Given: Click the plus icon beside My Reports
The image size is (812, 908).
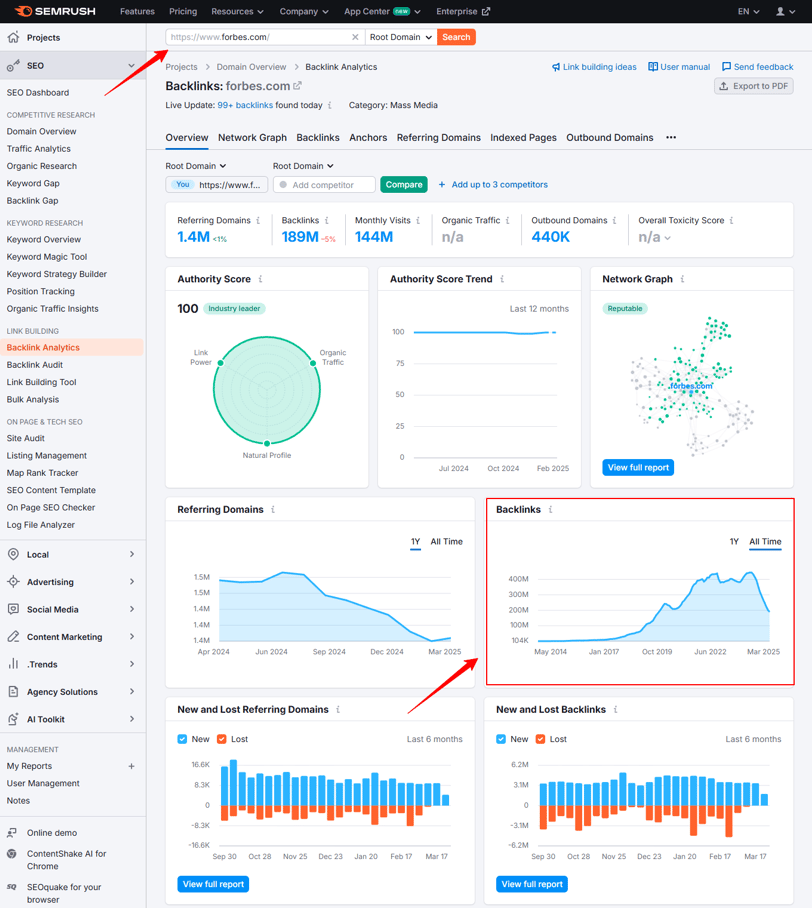Looking at the screenshot, I should click(x=131, y=766).
